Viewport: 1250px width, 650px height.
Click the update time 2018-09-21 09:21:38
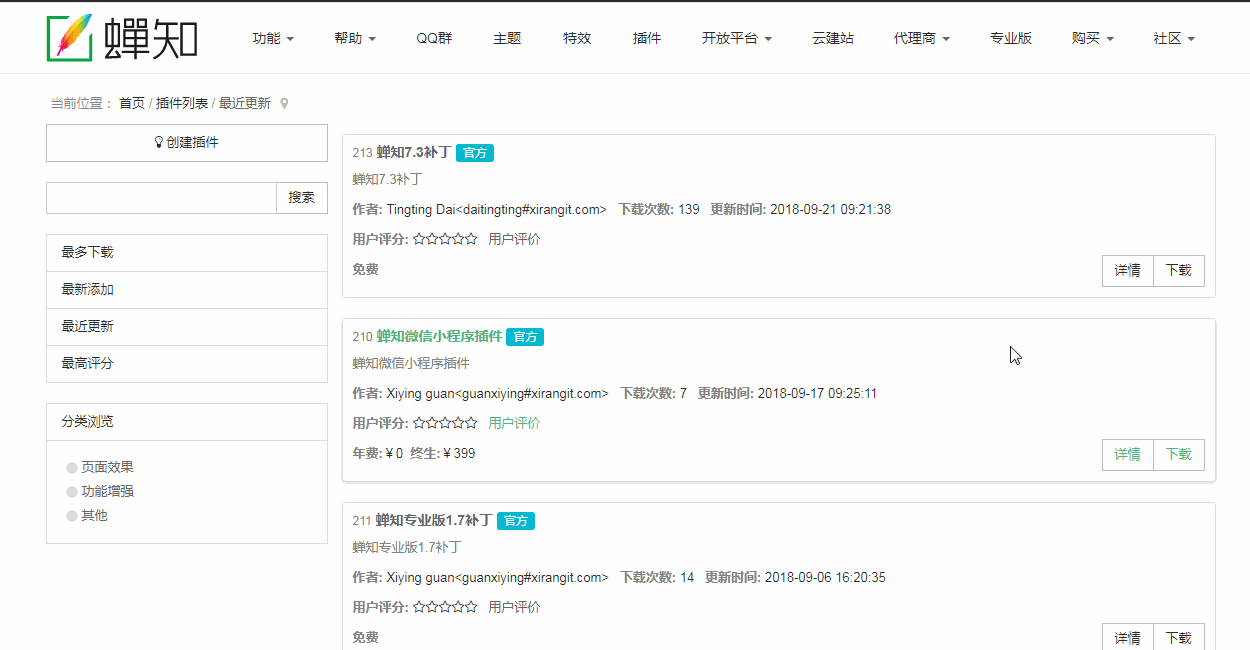click(830, 209)
